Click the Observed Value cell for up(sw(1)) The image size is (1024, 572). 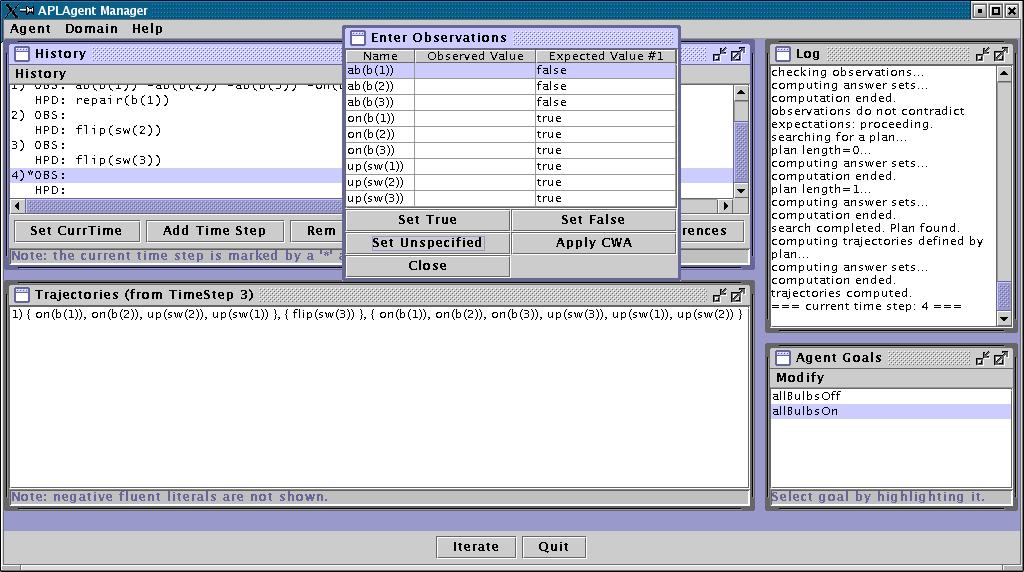click(474, 166)
